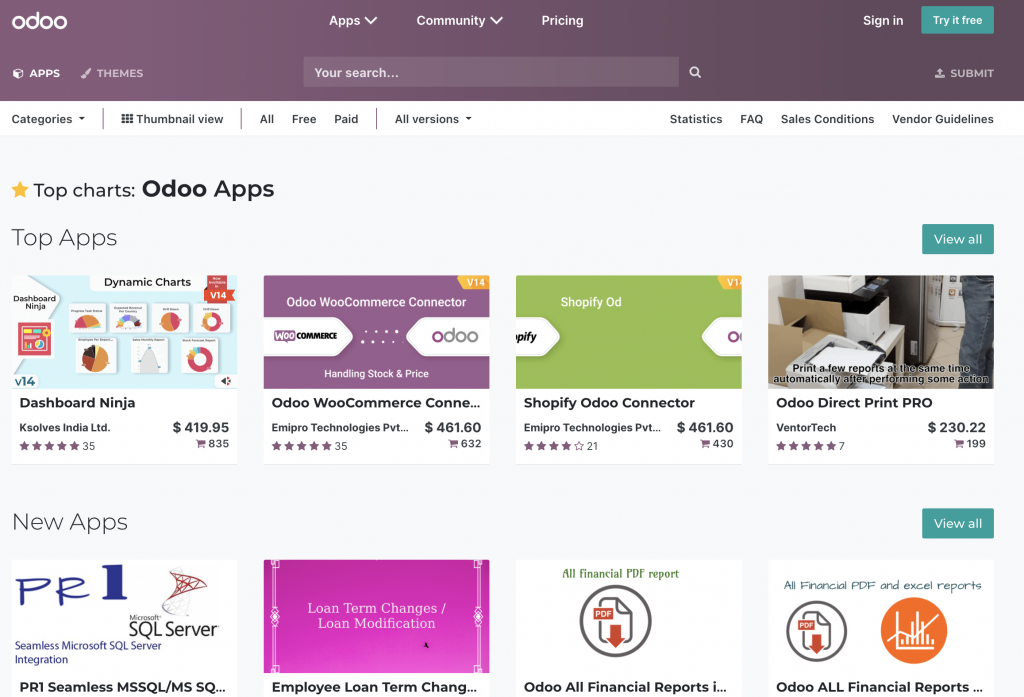The width and height of the screenshot is (1024, 697).
Task: Open Dashboard Ninja app thumbnail
Action: tap(124, 332)
